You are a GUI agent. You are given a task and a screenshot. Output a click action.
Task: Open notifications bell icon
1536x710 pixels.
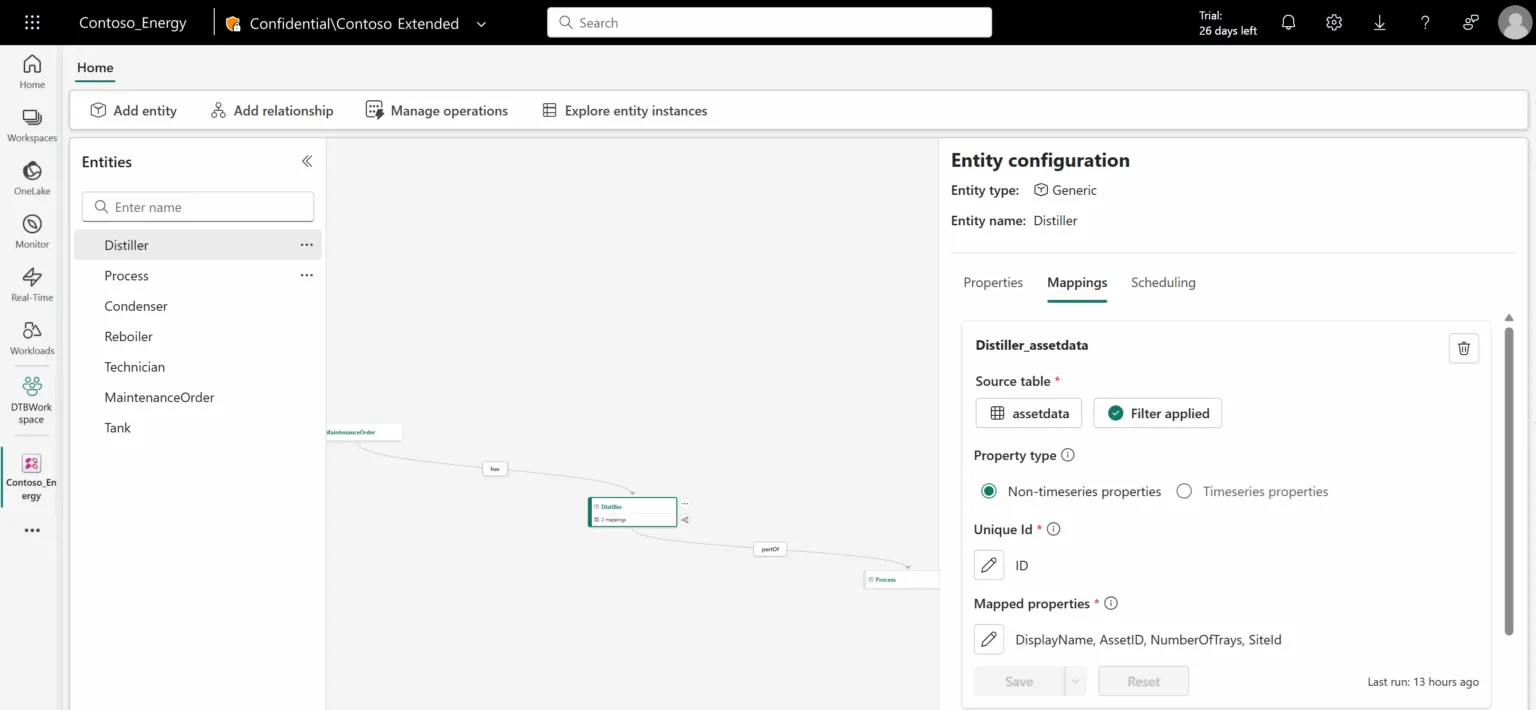(1288, 22)
